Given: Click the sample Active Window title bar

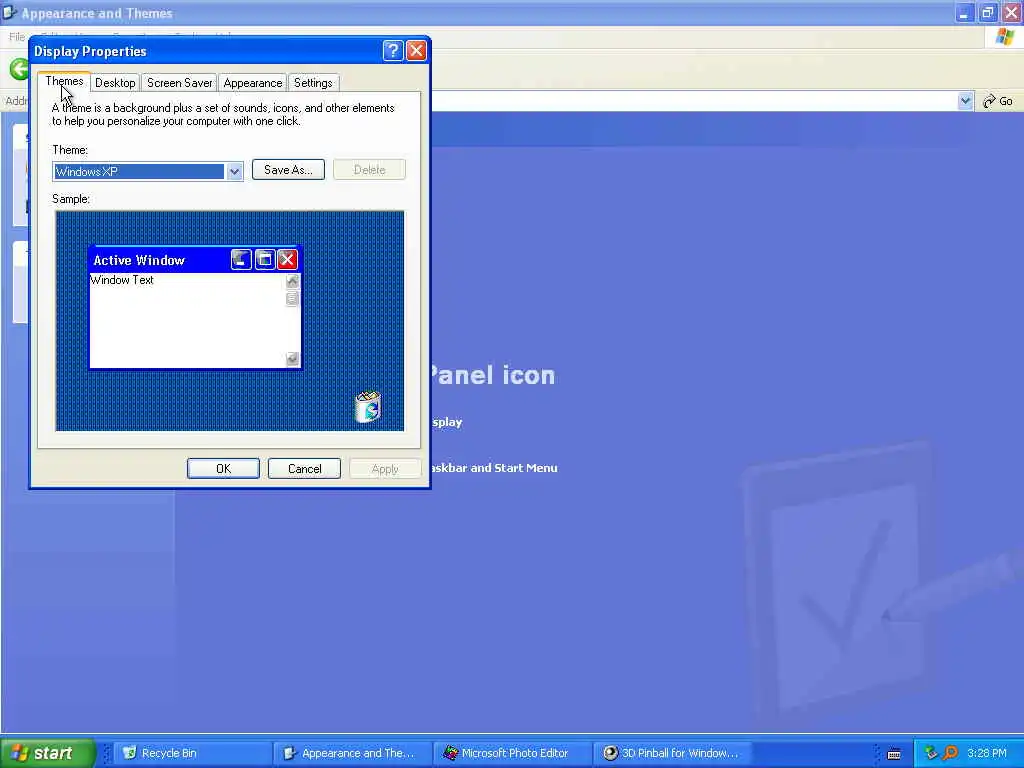Looking at the screenshot, I should click(195, 260).
